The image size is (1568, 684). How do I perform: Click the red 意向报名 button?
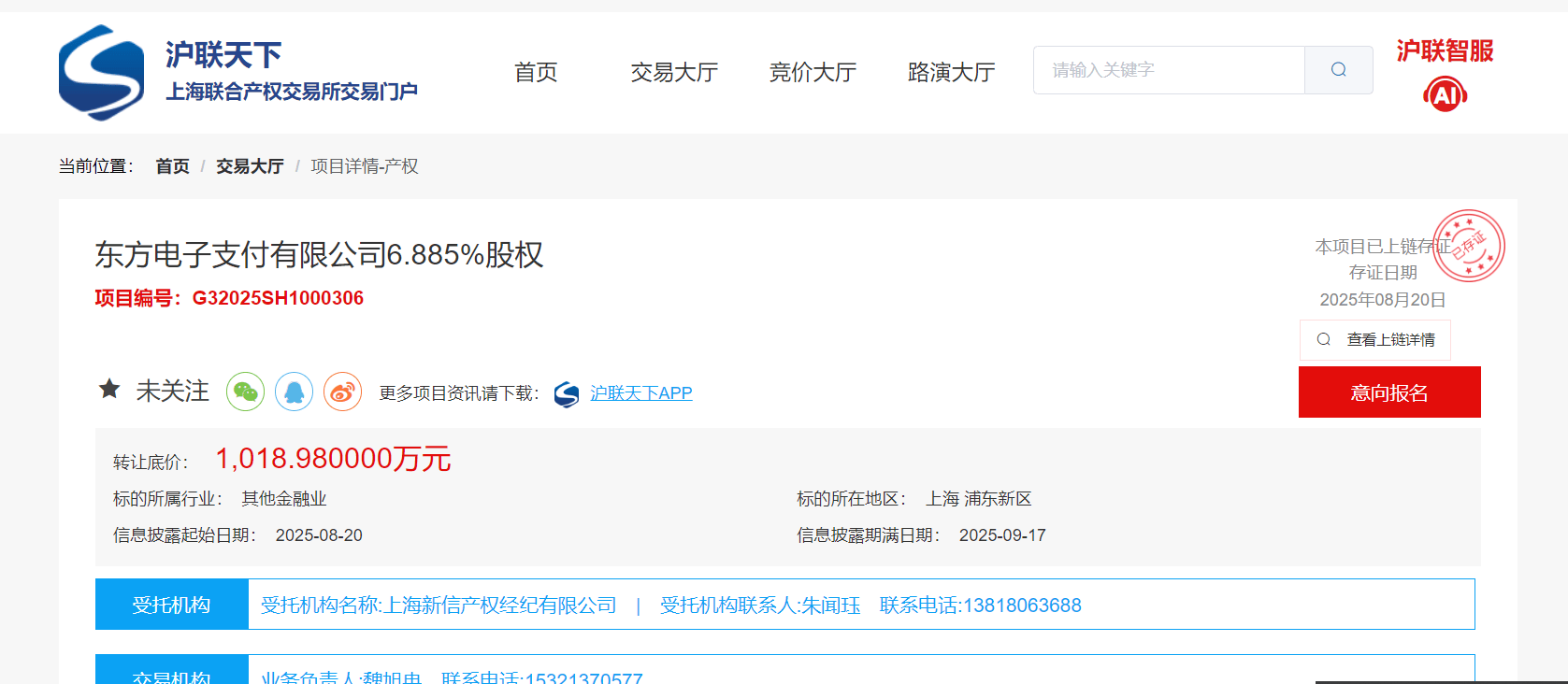point(1389,392)
